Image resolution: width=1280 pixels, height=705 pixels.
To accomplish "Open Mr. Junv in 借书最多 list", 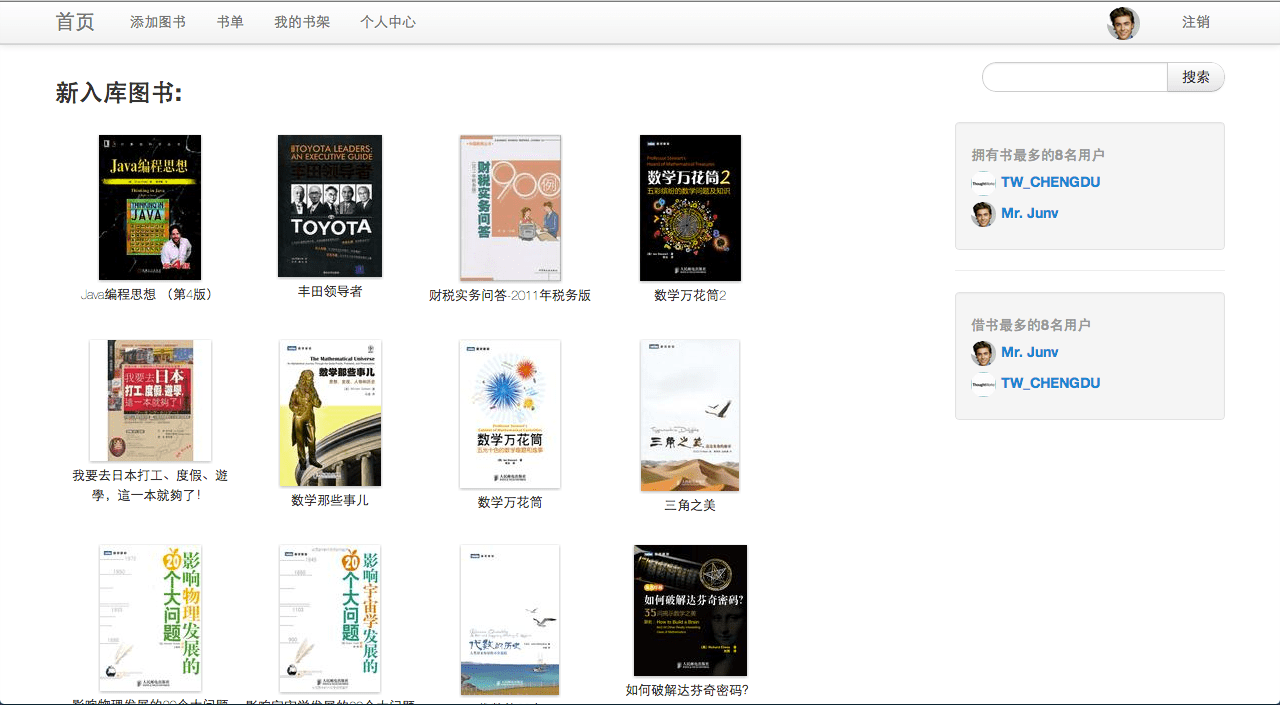I will coord(1029,352).
